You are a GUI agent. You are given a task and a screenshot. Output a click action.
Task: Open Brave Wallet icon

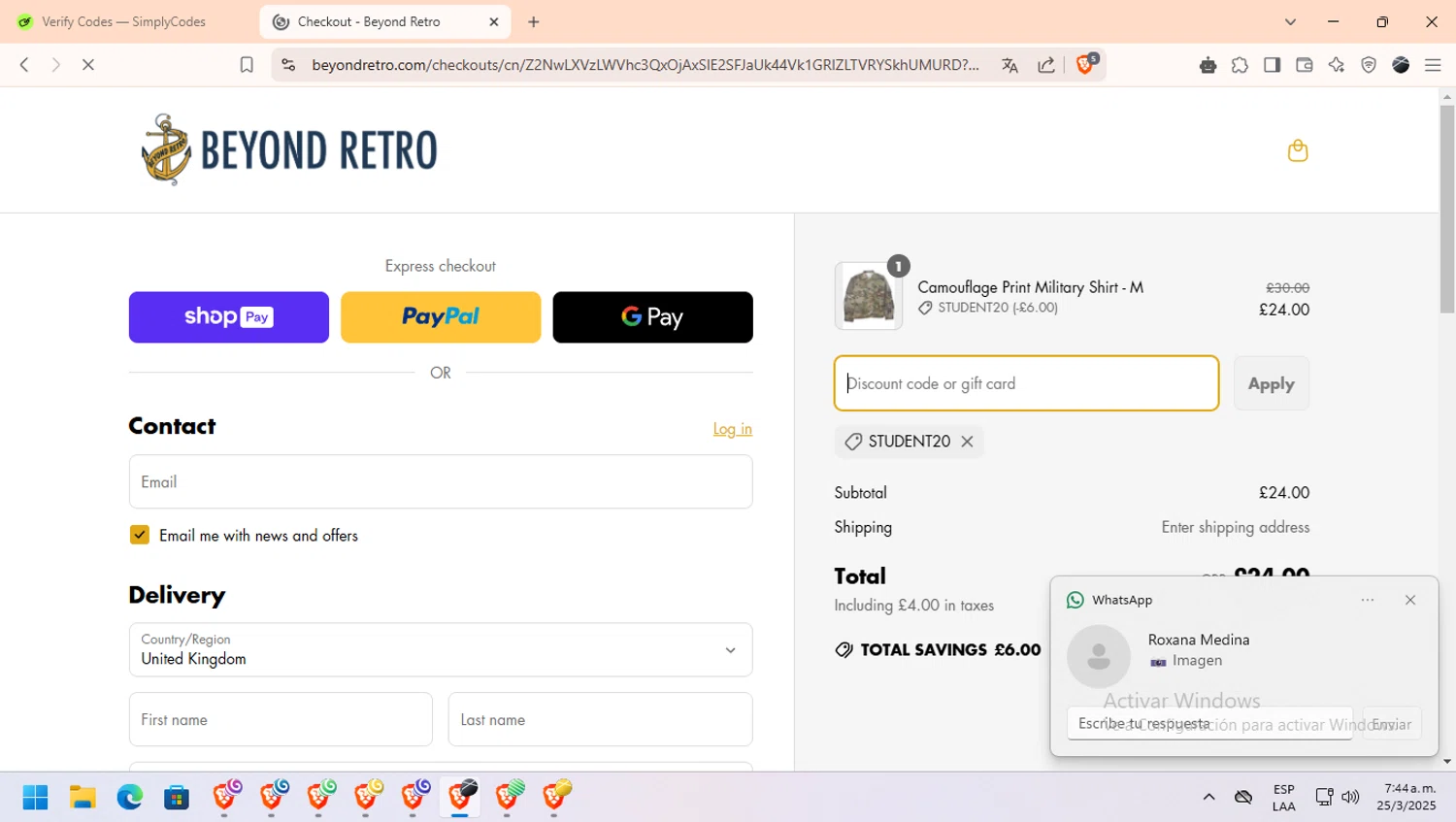click(x=1304, y=65)
